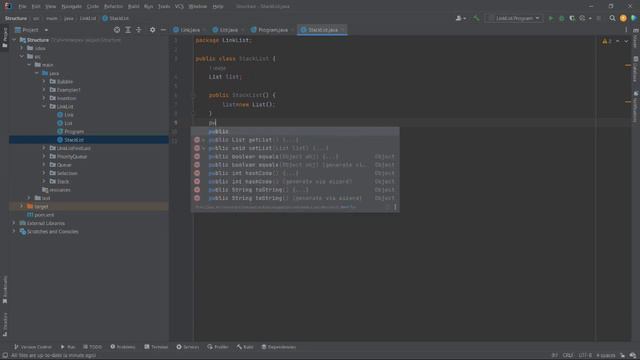
Task: Expand the PriorityQueue folder
Action: coord(44,156)
